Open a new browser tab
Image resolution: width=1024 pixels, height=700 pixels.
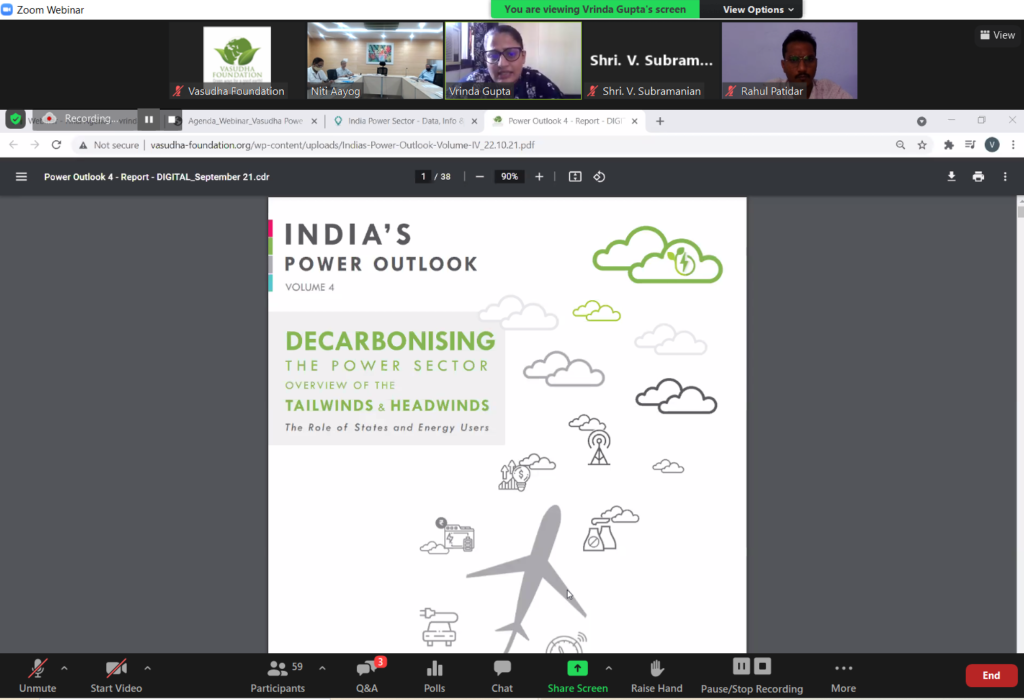click(x=660, y=121)
